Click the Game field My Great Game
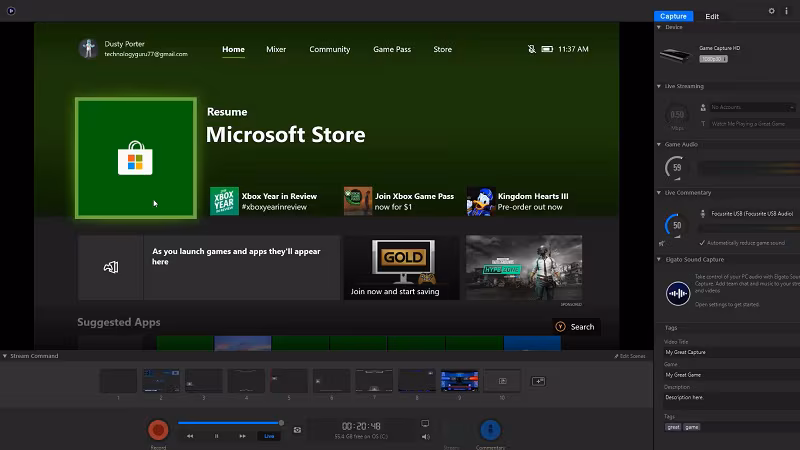The width and height of the screenshot is (800, 450). coord(732,375)
